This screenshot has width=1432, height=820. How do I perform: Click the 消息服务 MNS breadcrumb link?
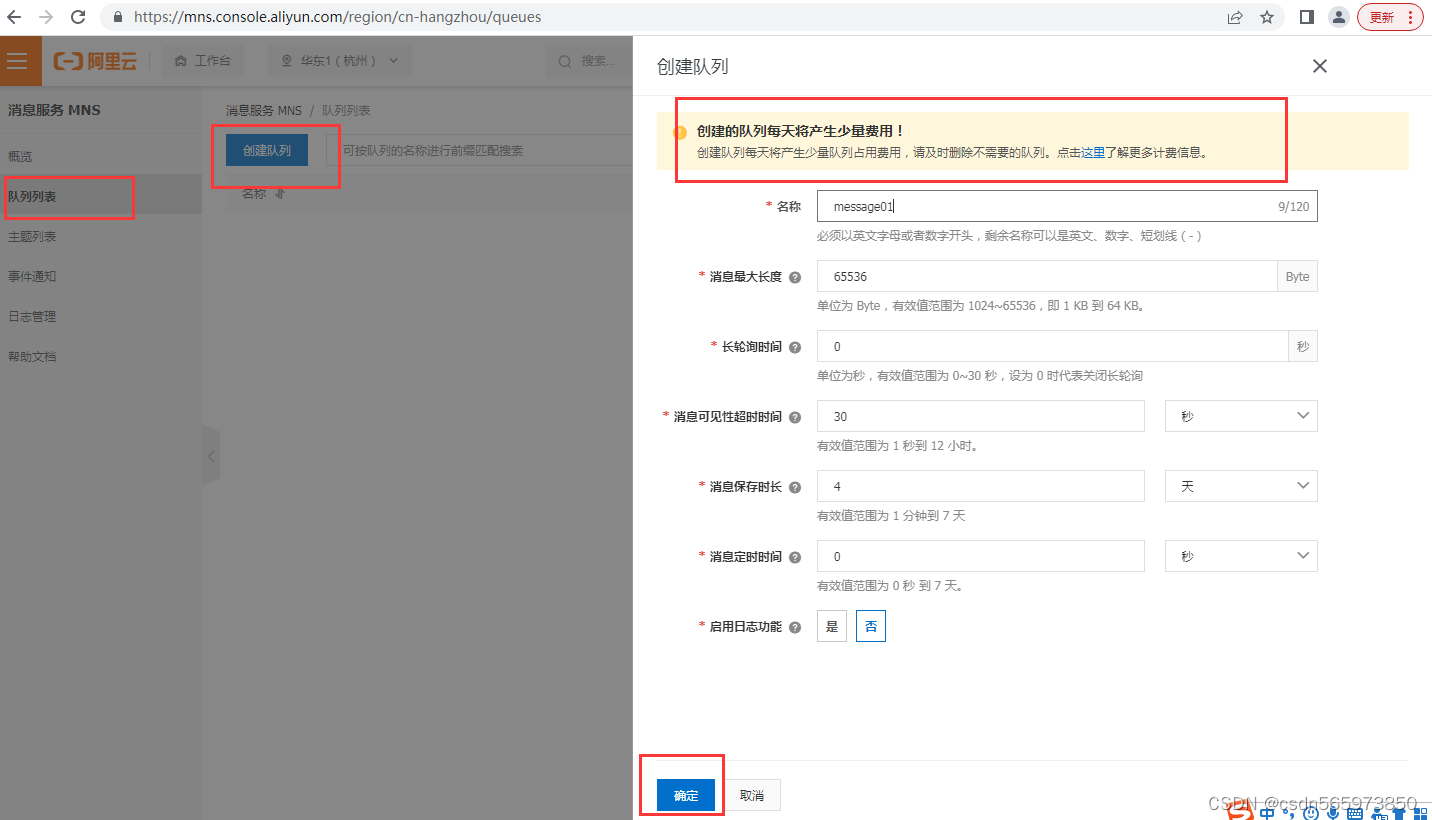click(263, 110)
